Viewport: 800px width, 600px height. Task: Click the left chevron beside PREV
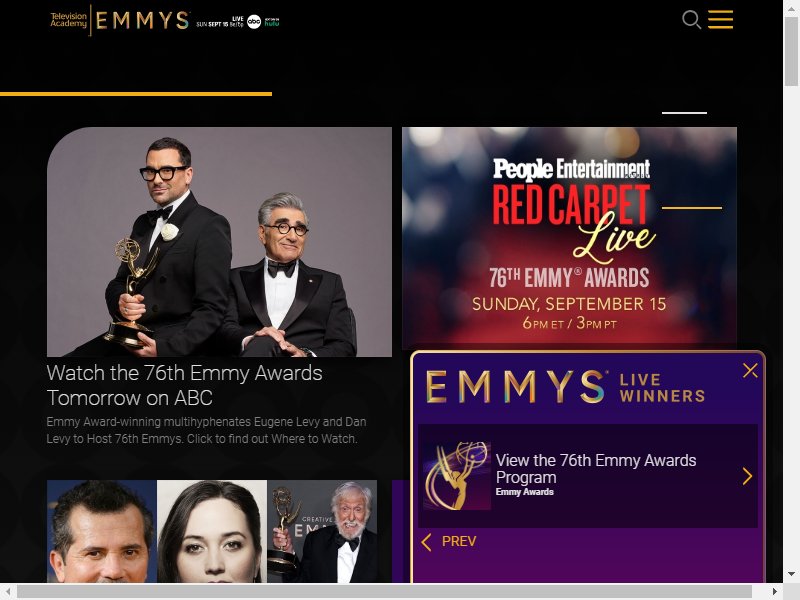(427, 542)
